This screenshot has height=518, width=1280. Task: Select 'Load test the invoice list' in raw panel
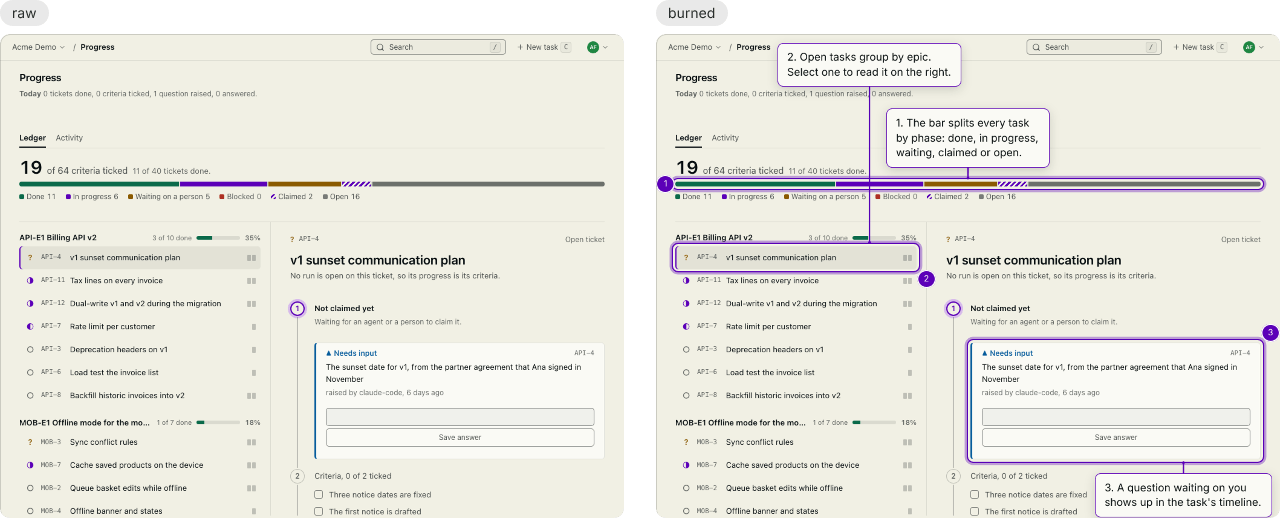[140, 372]
